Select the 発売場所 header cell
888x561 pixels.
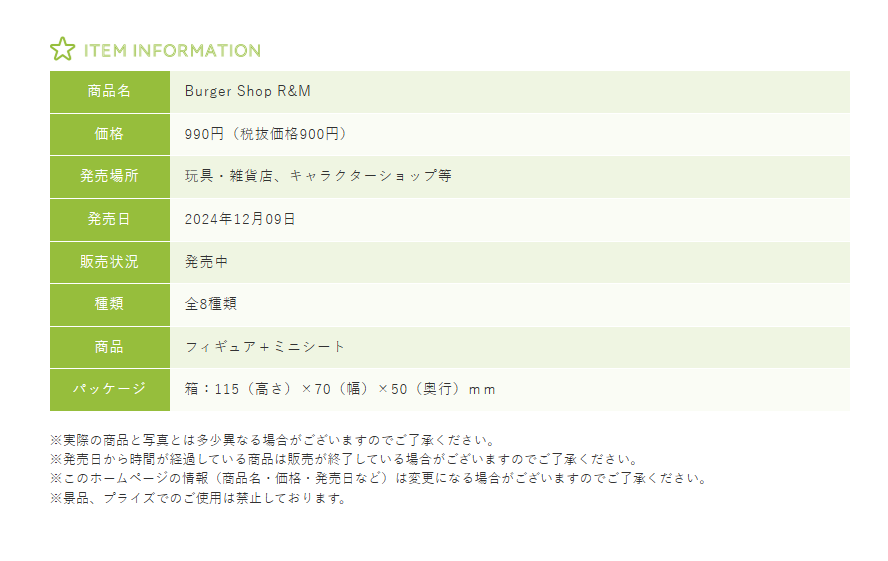click(110, 176)
